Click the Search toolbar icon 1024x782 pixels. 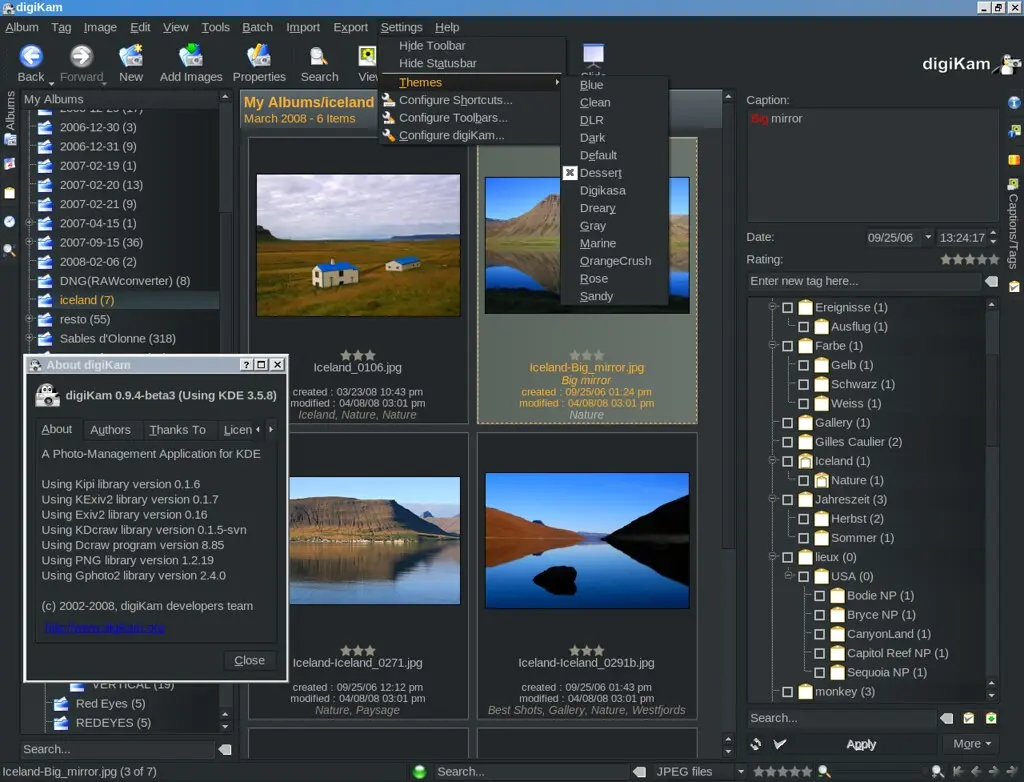[x=318, y=57]
